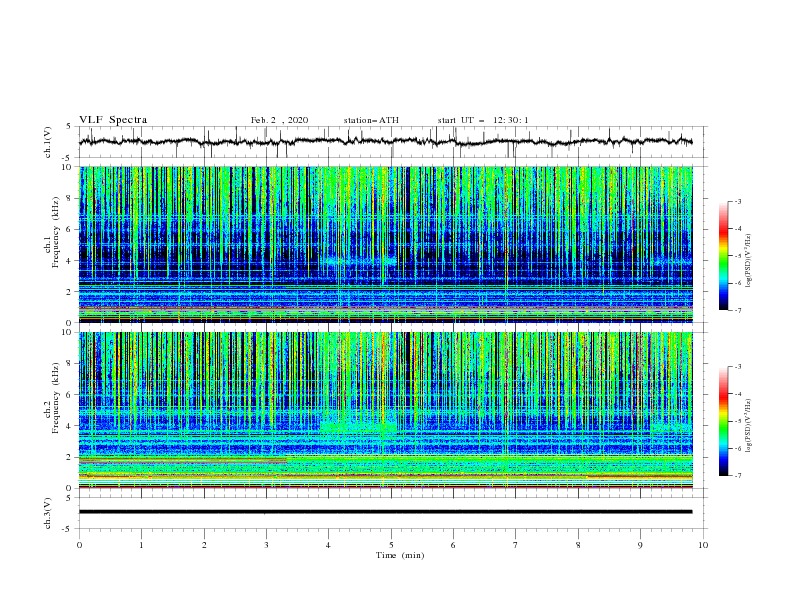This screenshot has height=612, width=792.
Task: Click inside the ch.1 spectrogram panel
Action: click(x=385, y=244)
